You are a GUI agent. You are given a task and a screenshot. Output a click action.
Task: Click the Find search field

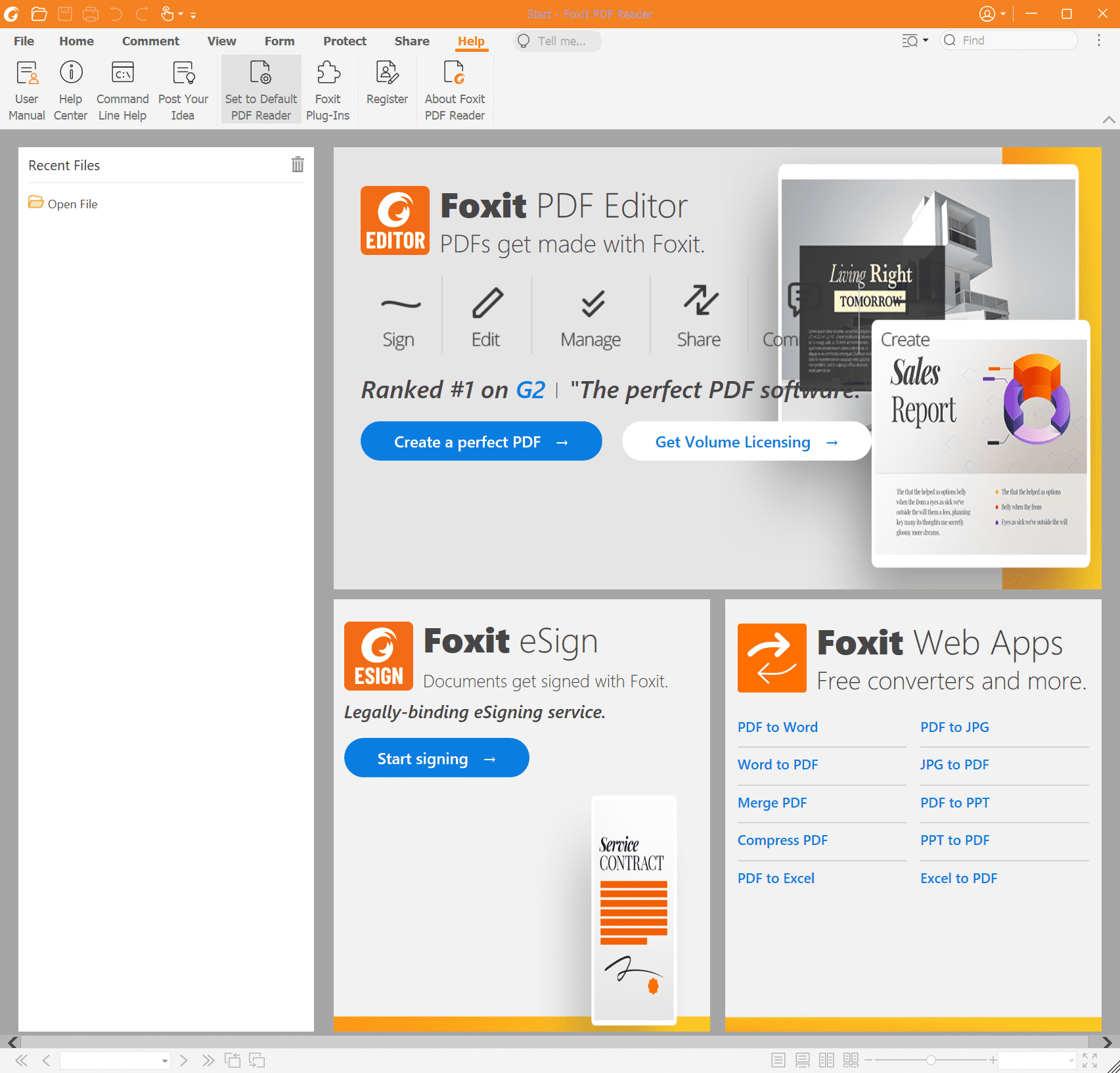pyautogui.click(x=1009, y=40)
